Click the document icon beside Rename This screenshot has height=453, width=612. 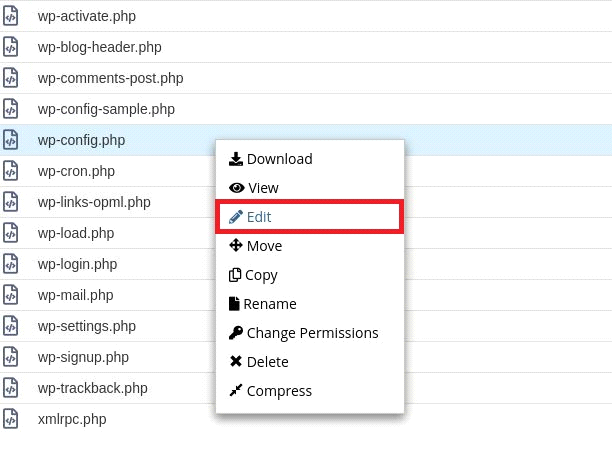[x=234, y=304]
